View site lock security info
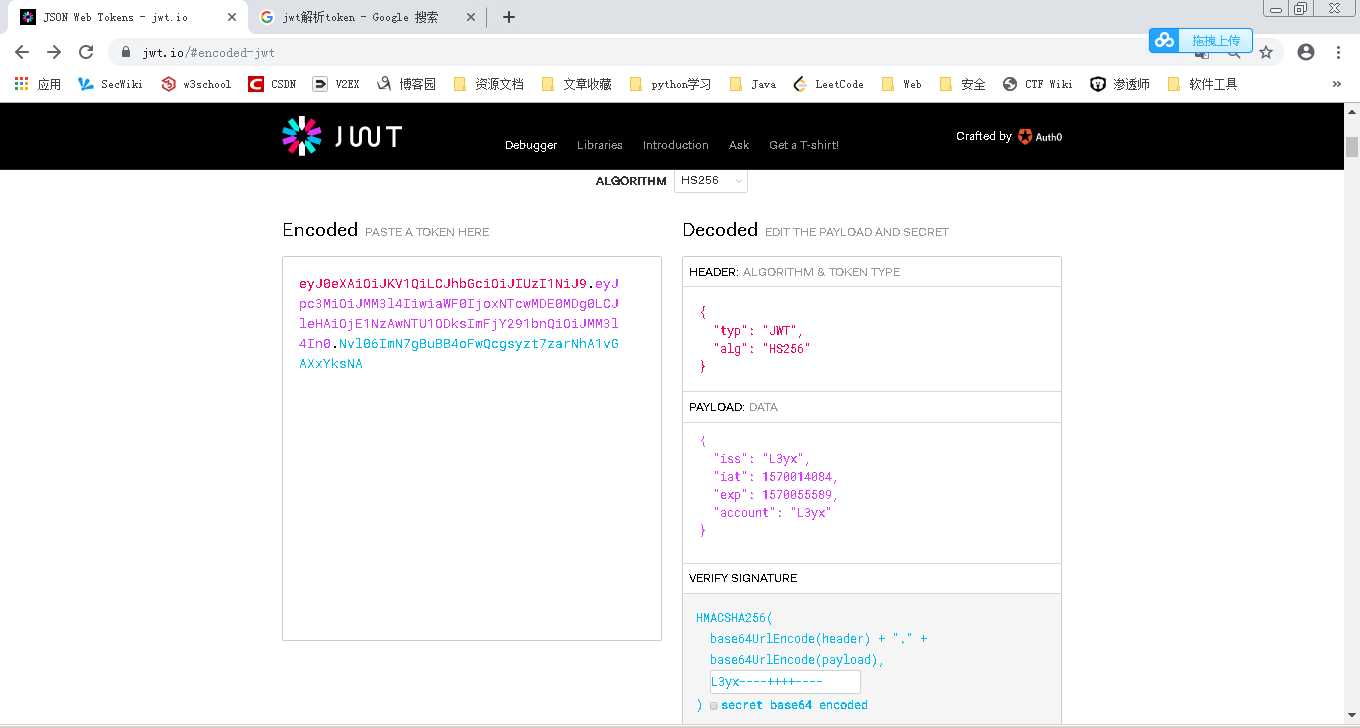This screenshot has width=1360, height=728. (125, 52)
